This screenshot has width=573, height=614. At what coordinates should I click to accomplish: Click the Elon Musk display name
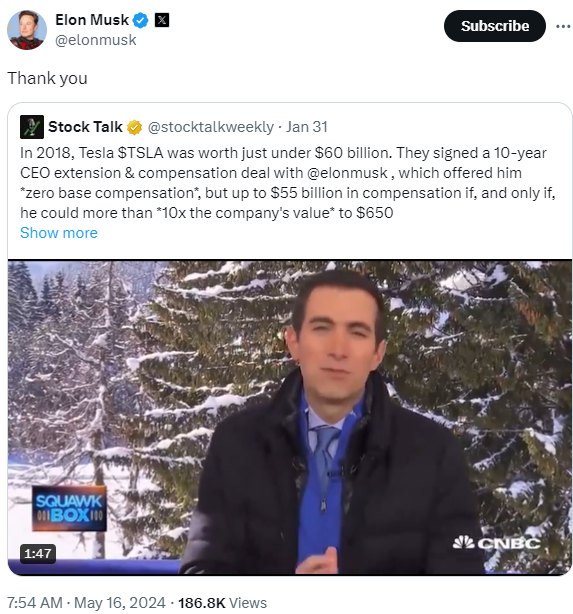(92, 20)
